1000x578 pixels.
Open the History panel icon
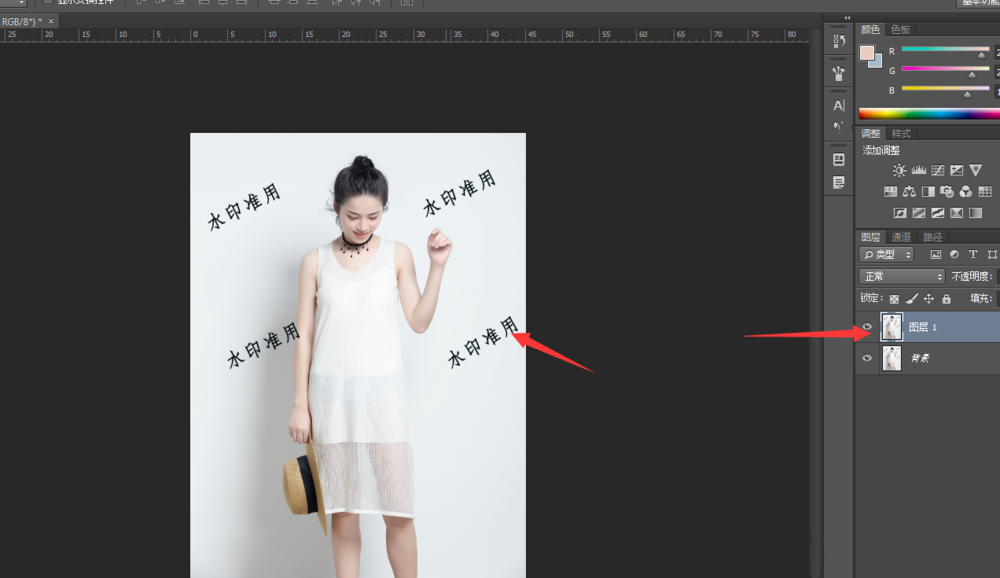pos(838,43)
